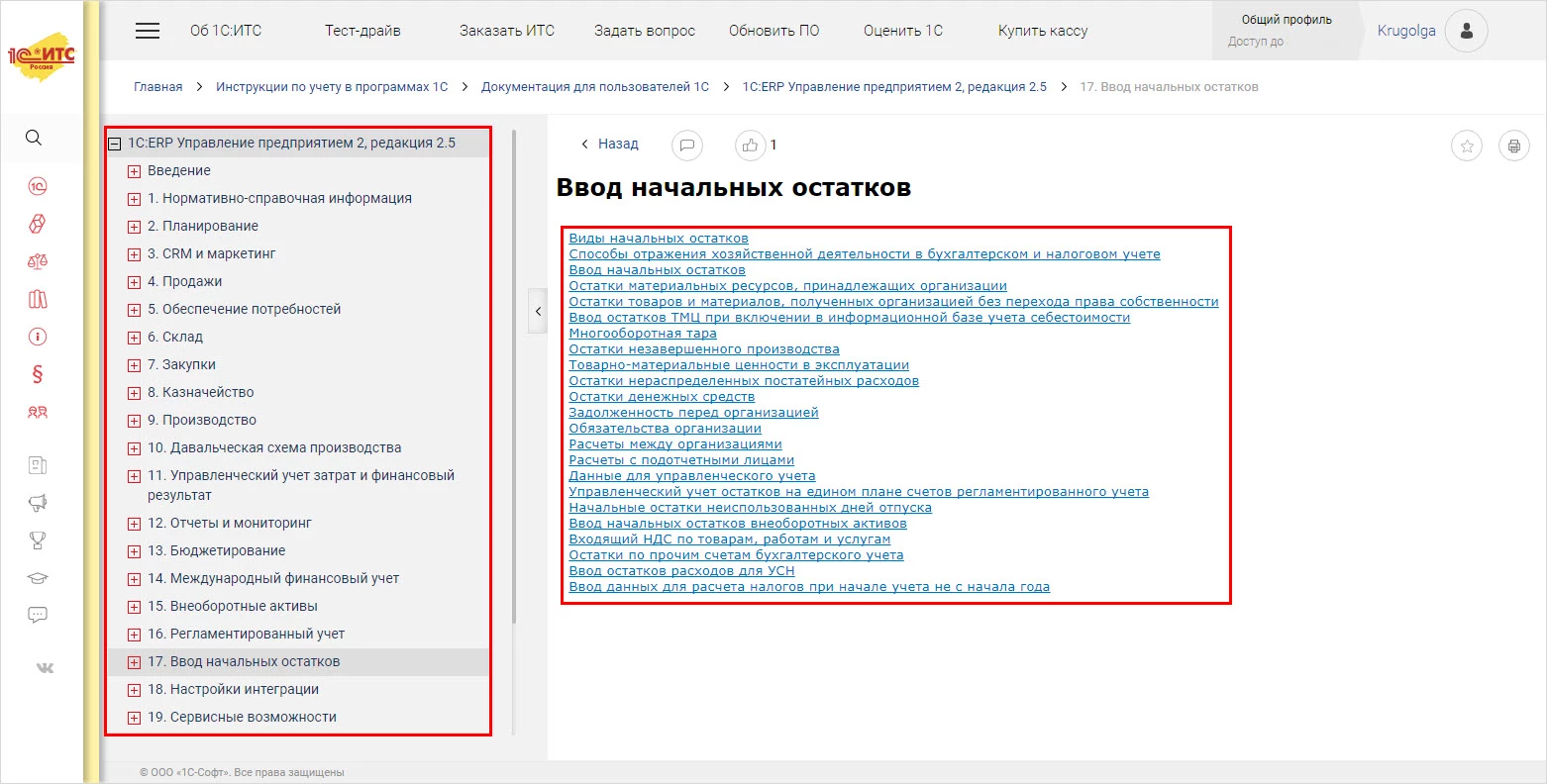Open the megaphone news icon in sidebar

pyautogui.click(x=38, y=503)
